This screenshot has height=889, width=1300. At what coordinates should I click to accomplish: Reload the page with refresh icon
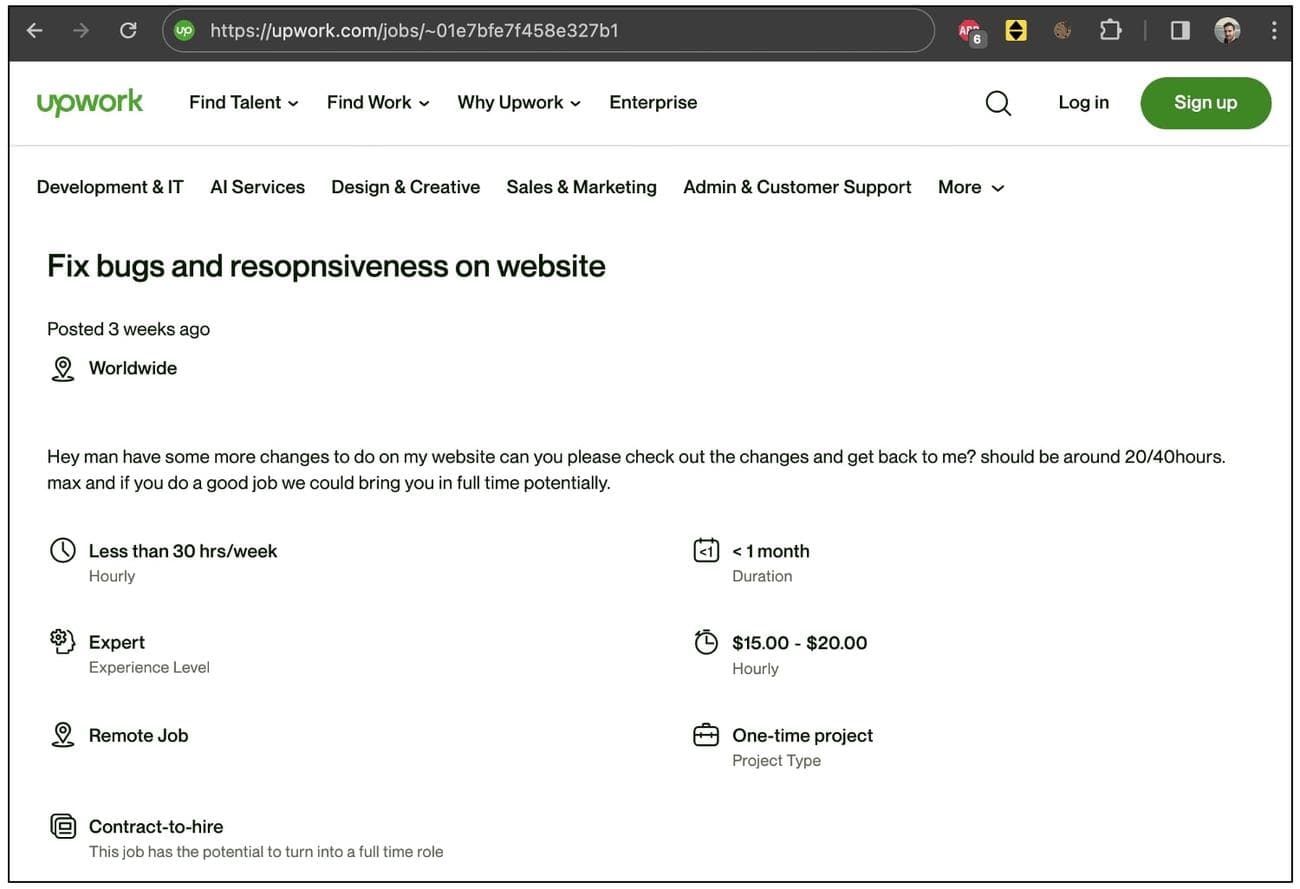point(128,31)
